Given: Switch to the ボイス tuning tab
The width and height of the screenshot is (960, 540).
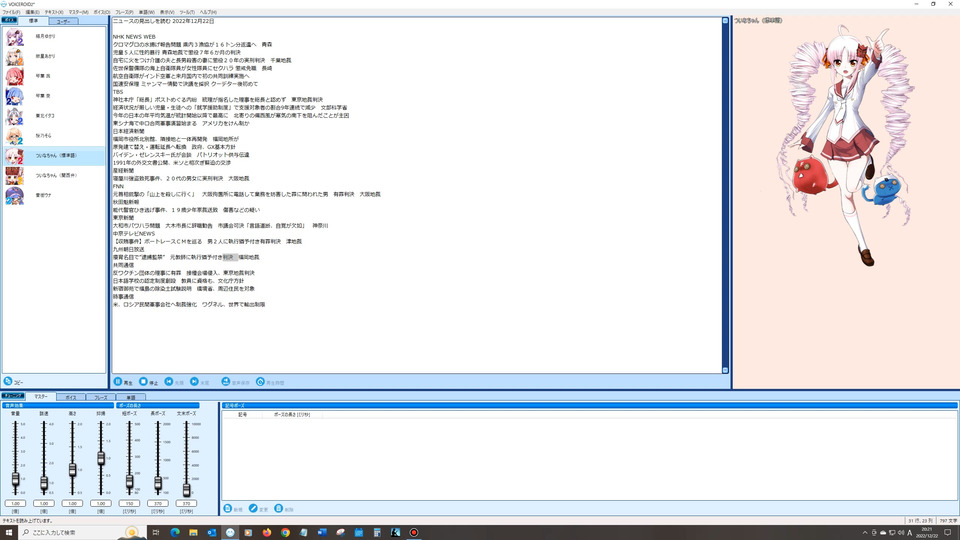Looking at the screenshot, I should 70,397.
